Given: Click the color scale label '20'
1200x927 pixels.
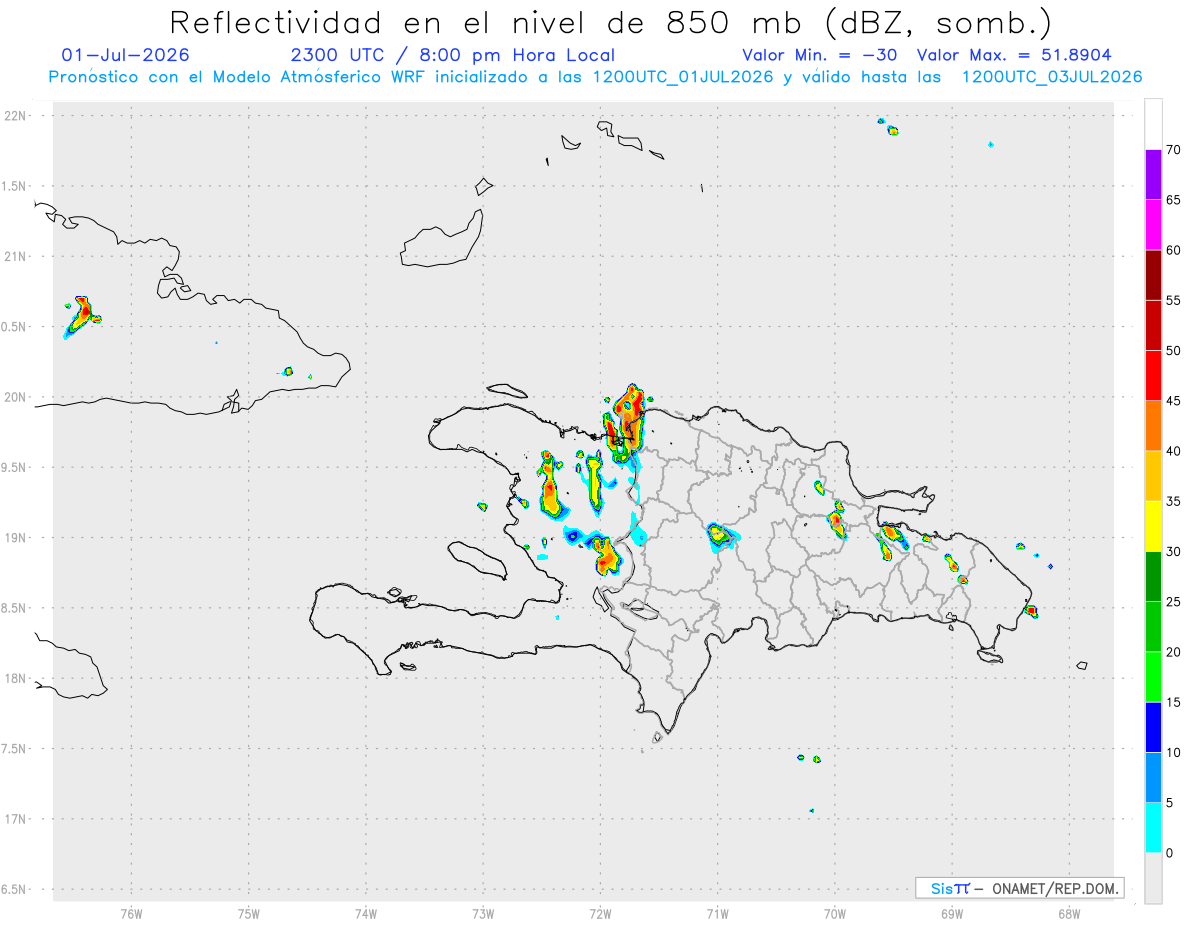Looking at the screenshot, I should coord(1174,652).
